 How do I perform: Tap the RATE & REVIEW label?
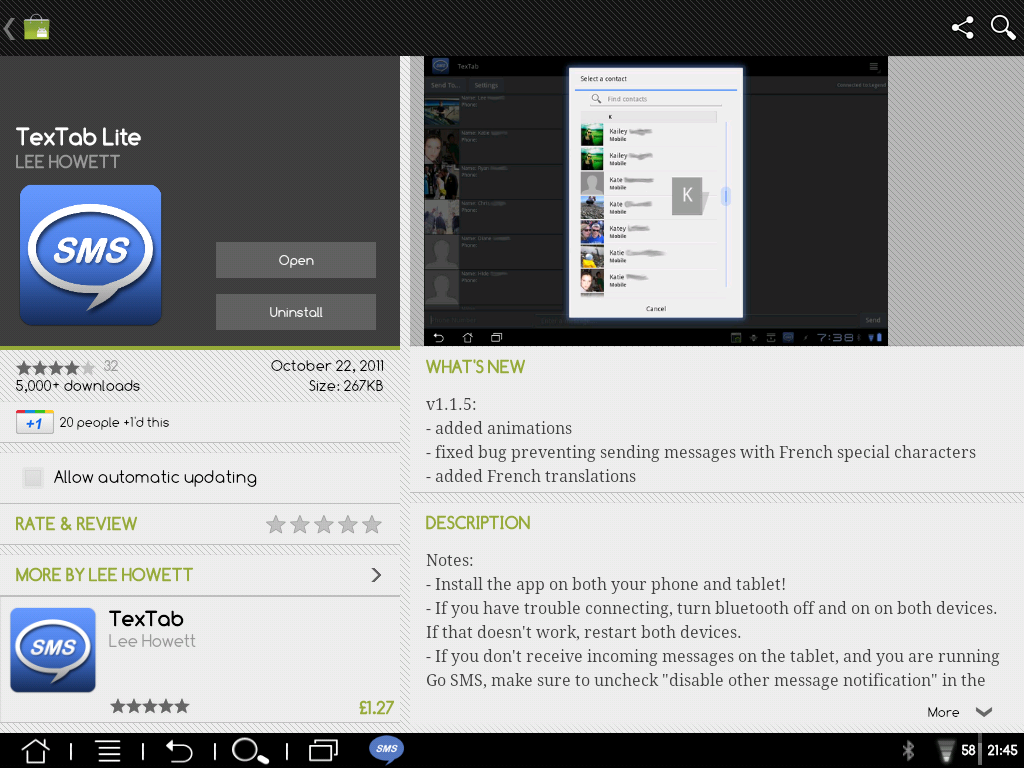[76, 524]
